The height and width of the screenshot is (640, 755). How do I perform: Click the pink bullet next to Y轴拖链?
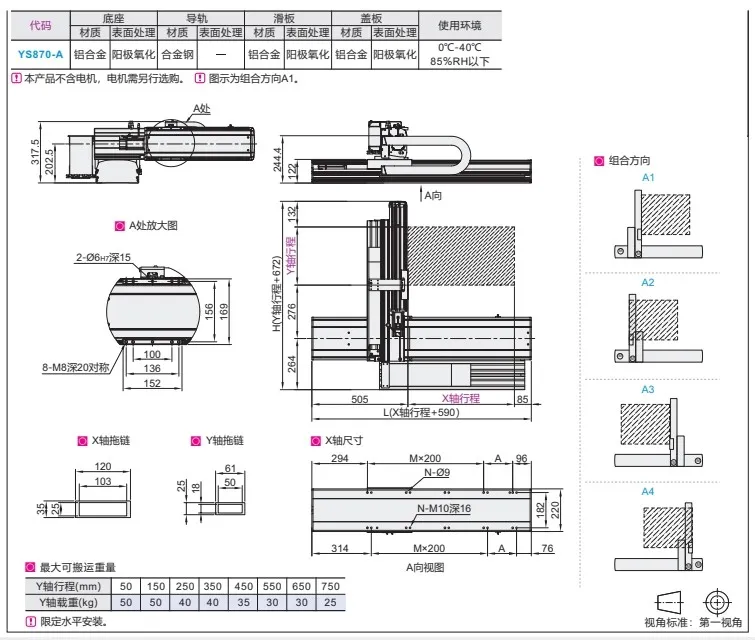click(x=195, y=441)
